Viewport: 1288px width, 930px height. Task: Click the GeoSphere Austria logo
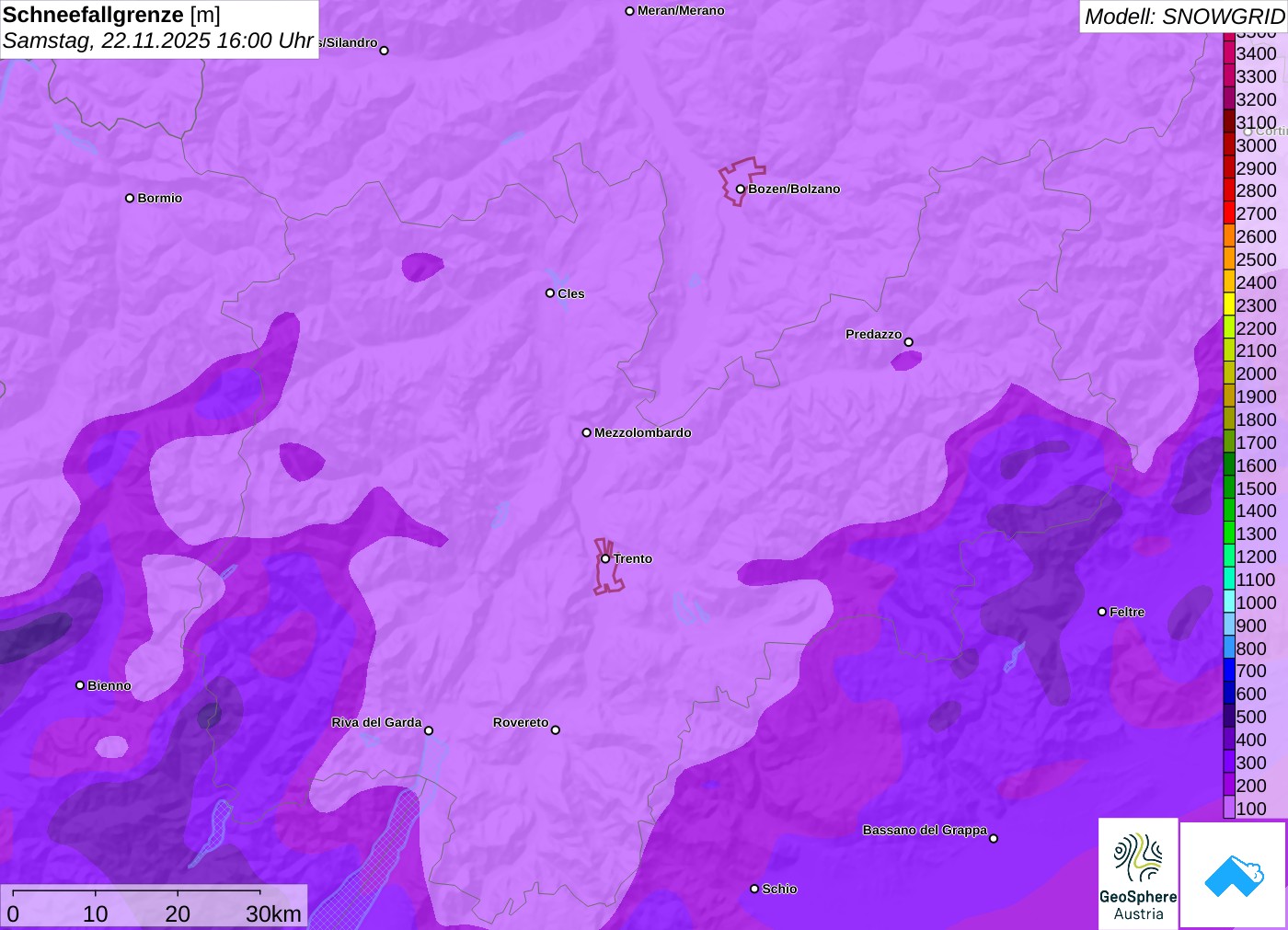[x=1138, y=873]
